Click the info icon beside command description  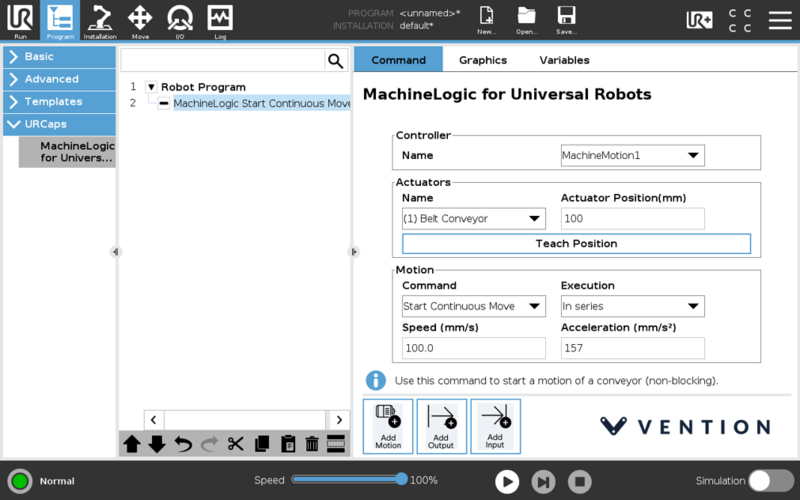tap(376, 381)
